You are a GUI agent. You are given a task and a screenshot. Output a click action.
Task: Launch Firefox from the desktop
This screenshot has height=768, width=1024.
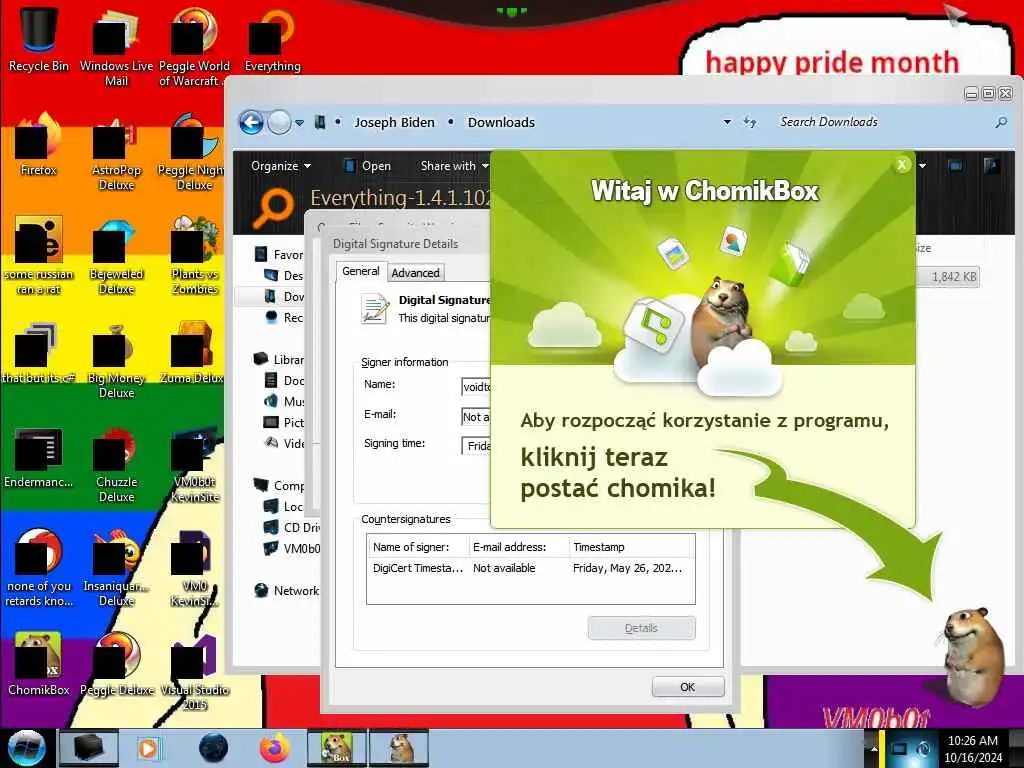(x=39, y=145)
